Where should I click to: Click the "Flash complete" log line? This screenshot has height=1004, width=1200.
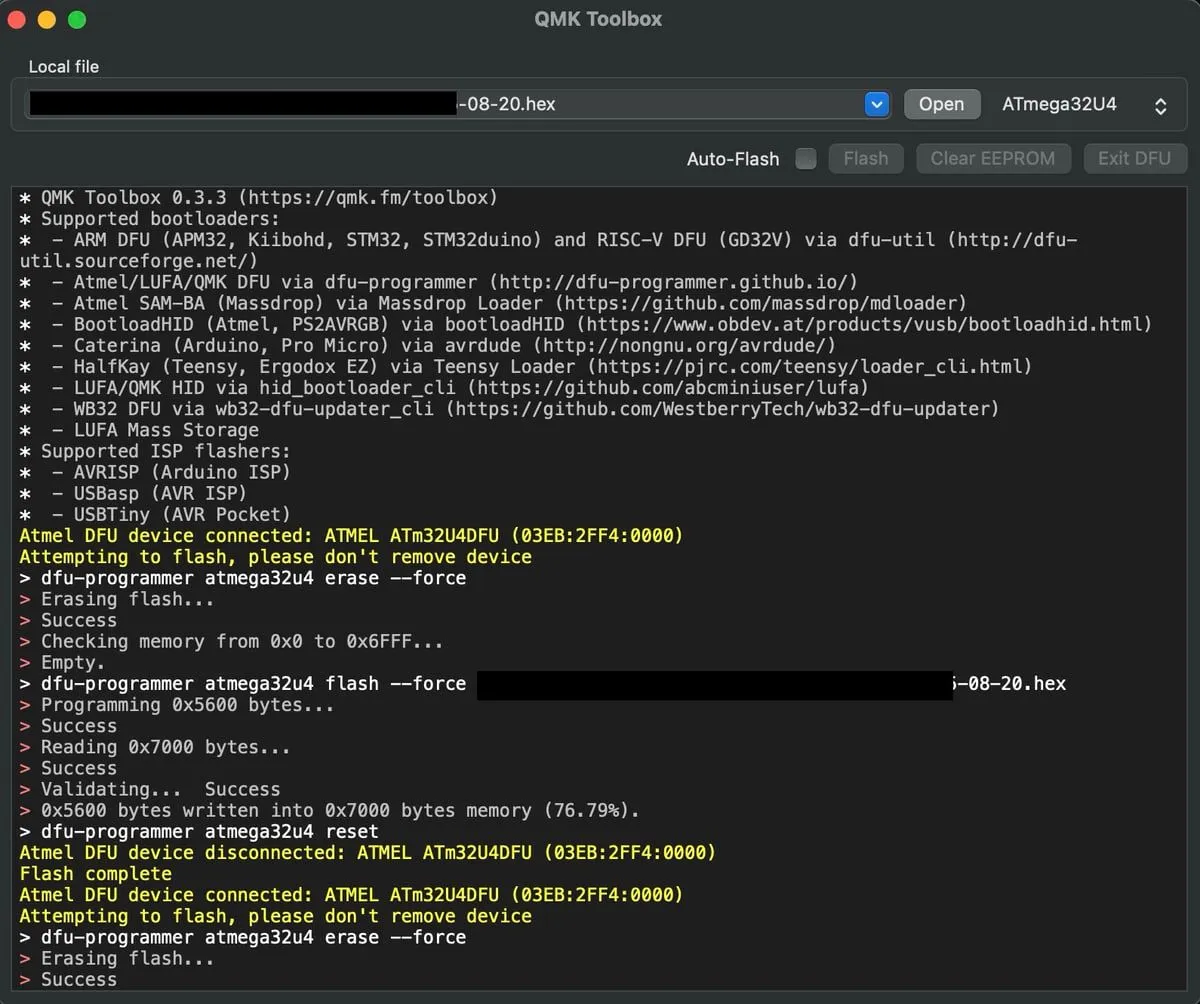point(95,874)
